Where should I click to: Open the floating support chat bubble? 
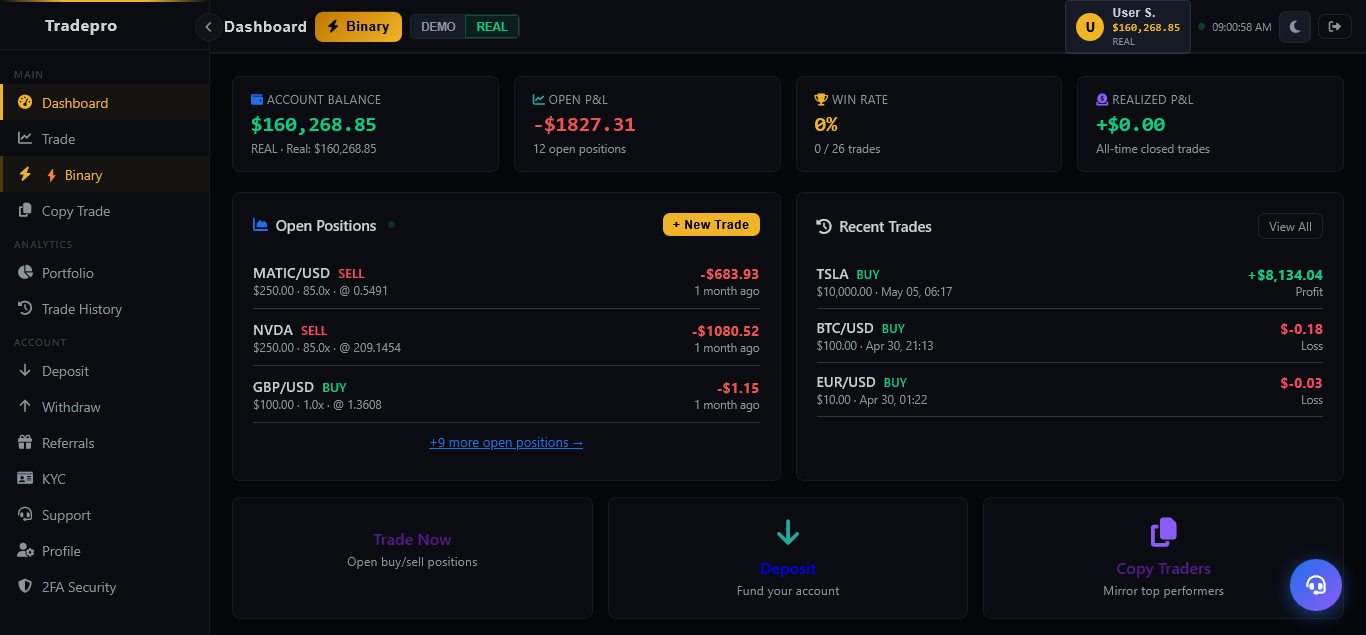click(1316, 585)
